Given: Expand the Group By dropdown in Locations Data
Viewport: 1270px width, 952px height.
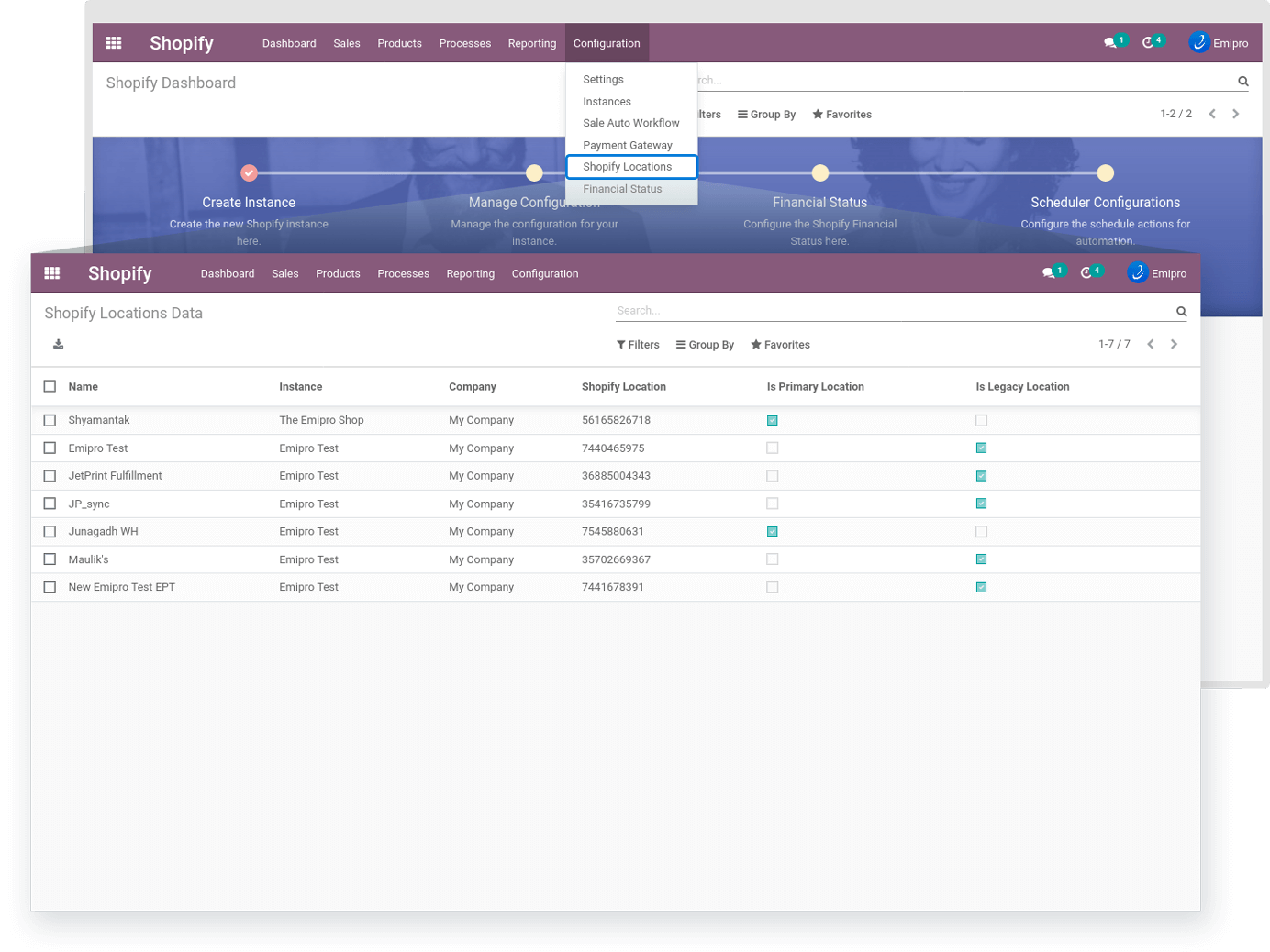Looking at the screenshot, I should click(x=705, y=345).
